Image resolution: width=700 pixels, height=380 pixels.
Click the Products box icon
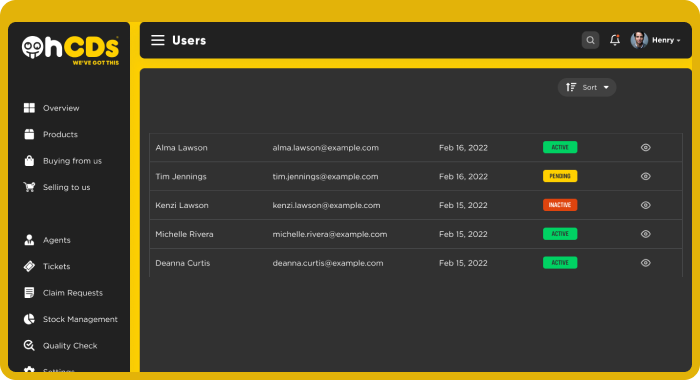tap(29, 134)
